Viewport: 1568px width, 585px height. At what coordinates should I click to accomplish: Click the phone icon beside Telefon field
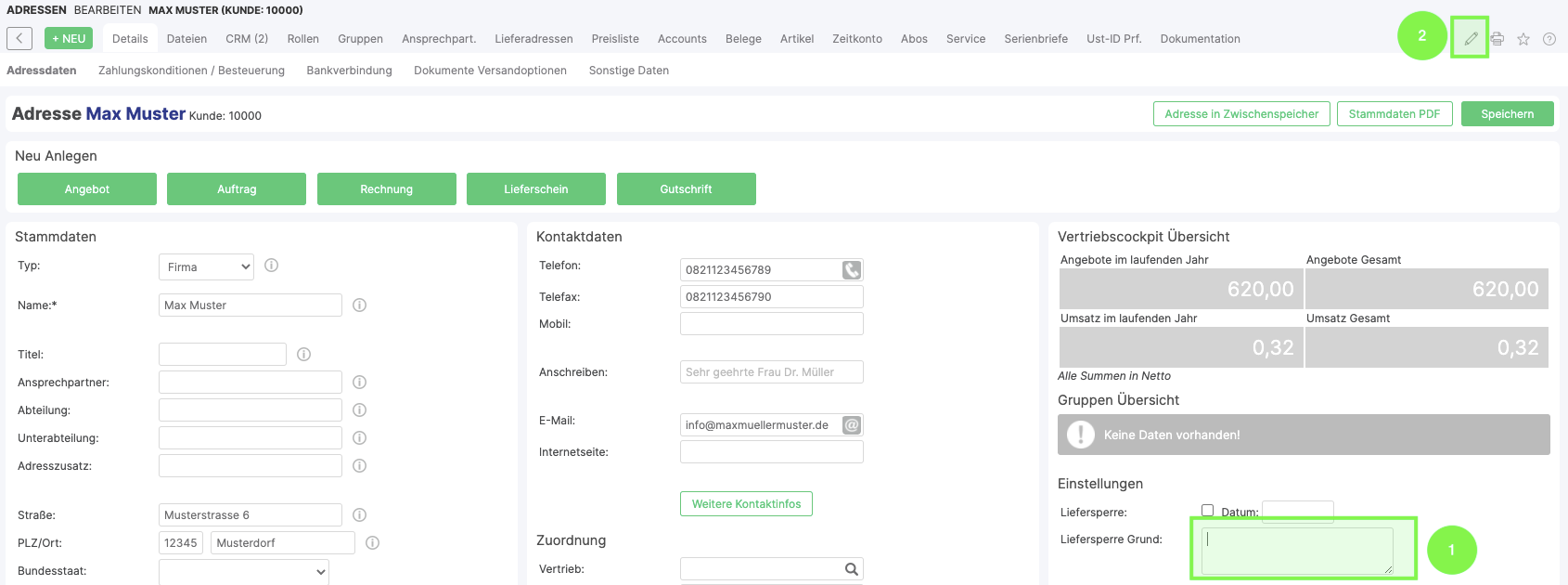tap(852, 270)
